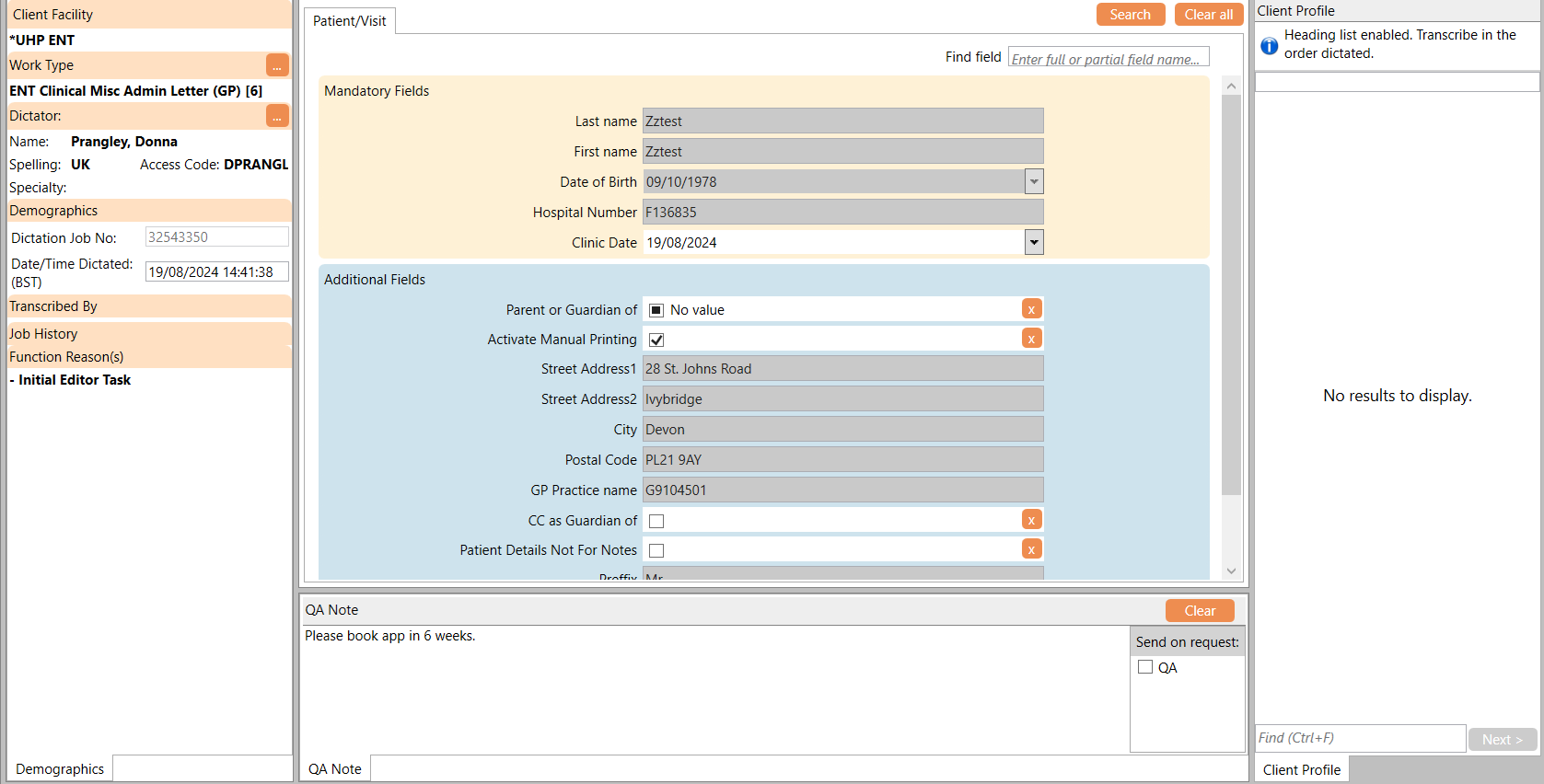The height and width of the screenshot is (784, 1544).
Task: Collapse the Client Facility header
Action: coord(149,15)
